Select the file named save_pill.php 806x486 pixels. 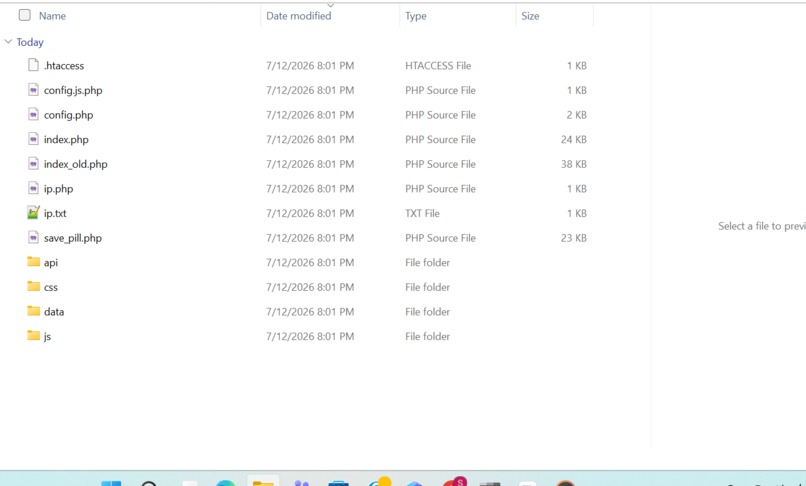pyautogui.click(x=72, y=238)
